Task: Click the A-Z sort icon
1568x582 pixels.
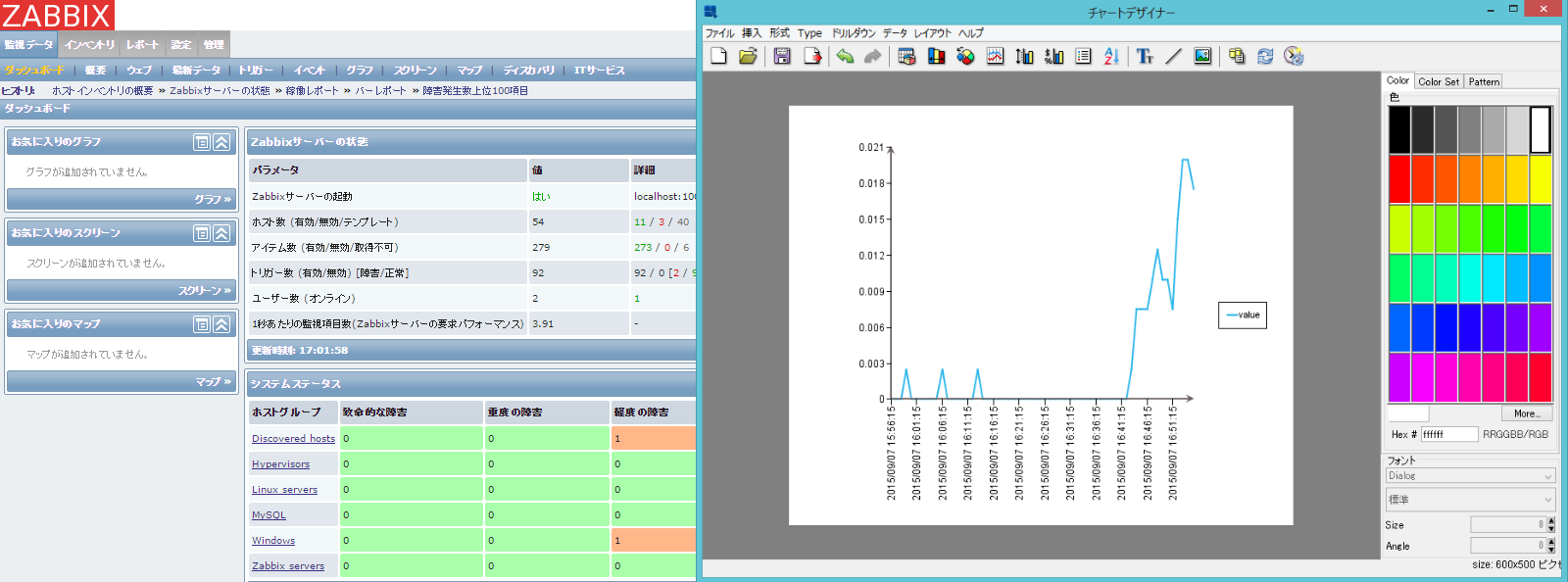Action: pos(1111,56)
